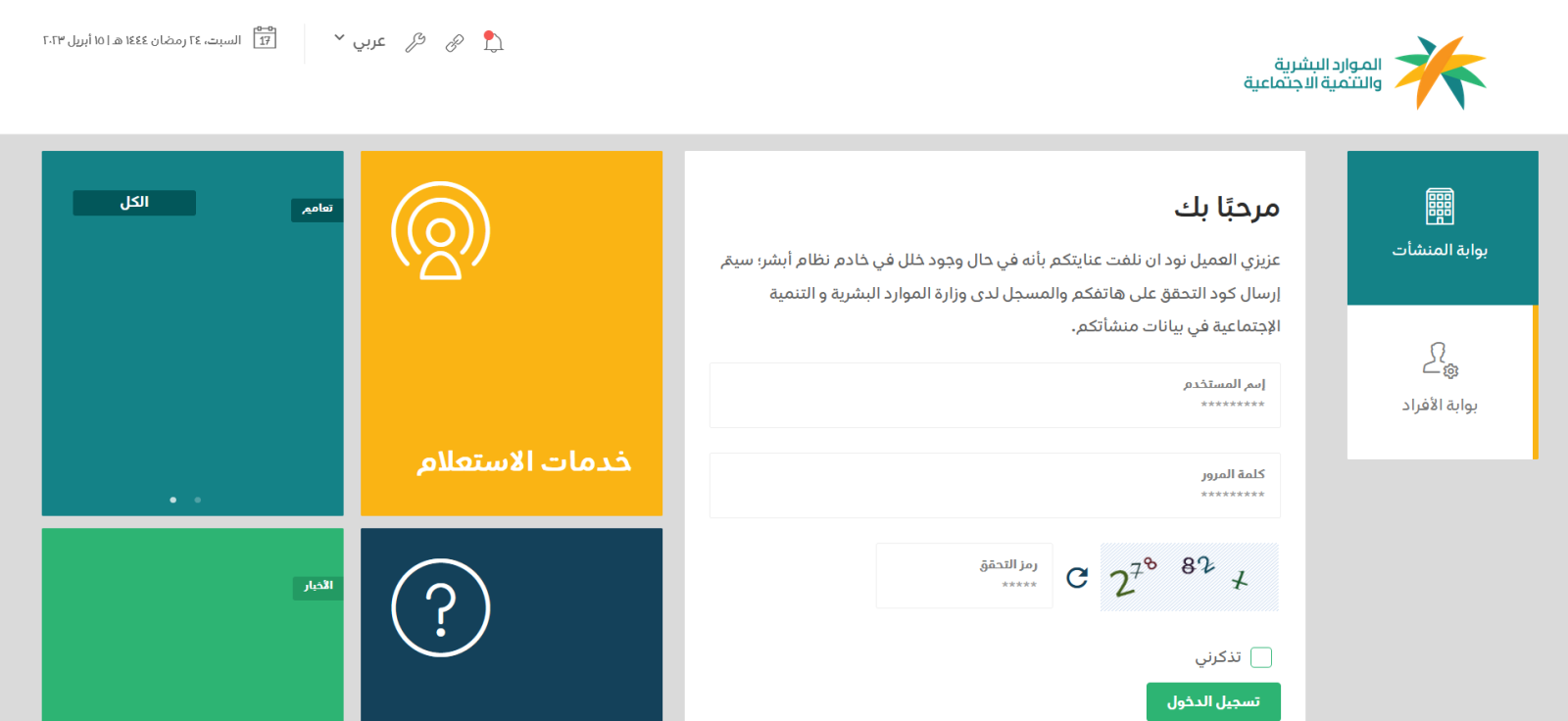Click the question mark help icon
Viewport: 1568px width, 721px height.
coord(441,607)
